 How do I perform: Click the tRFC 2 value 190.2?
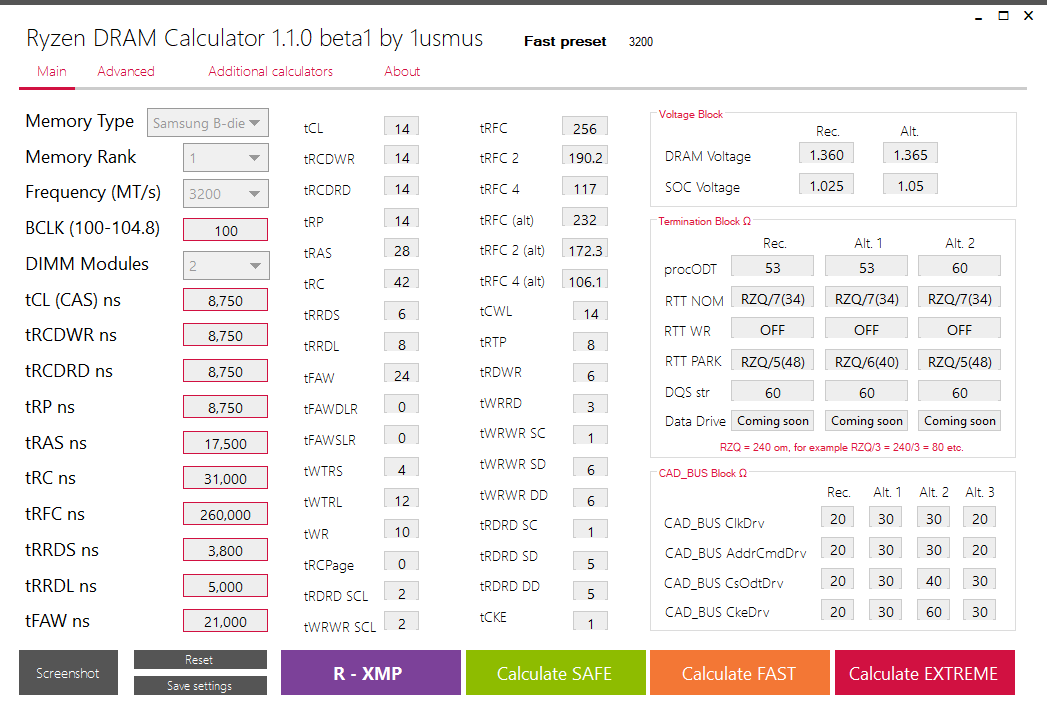pos(585,158)
